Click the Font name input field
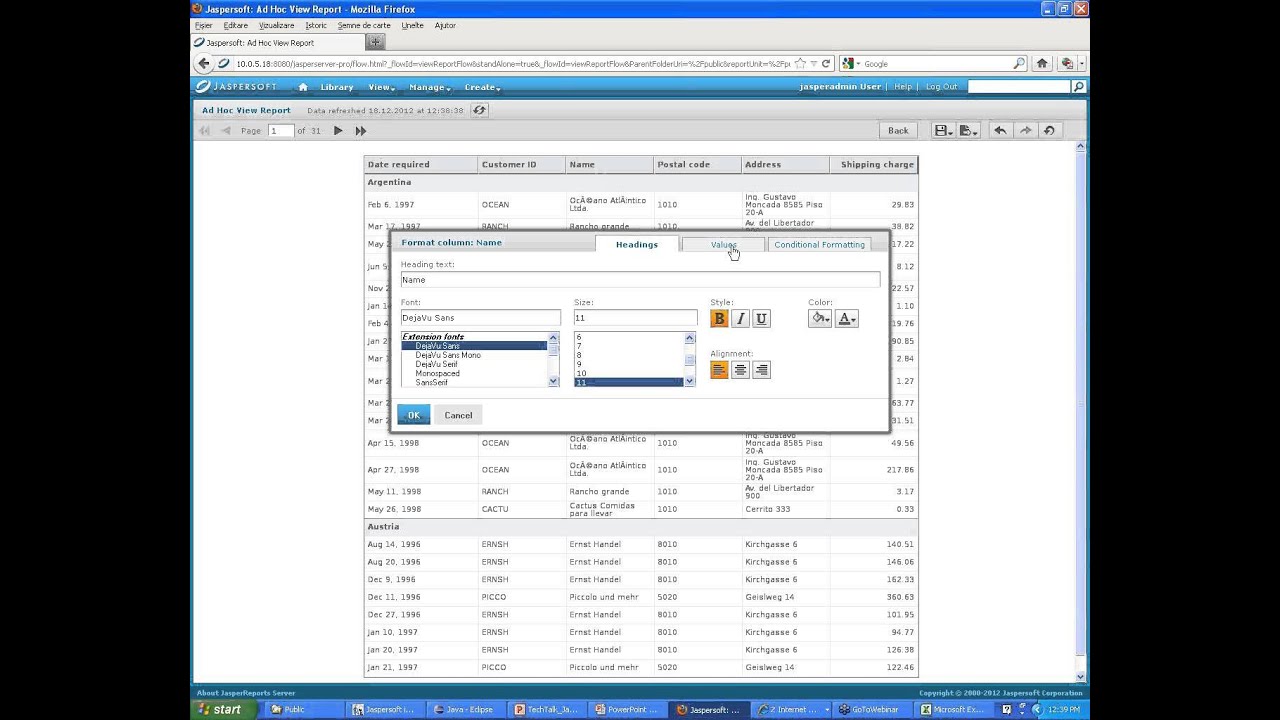 click(480, 318)
